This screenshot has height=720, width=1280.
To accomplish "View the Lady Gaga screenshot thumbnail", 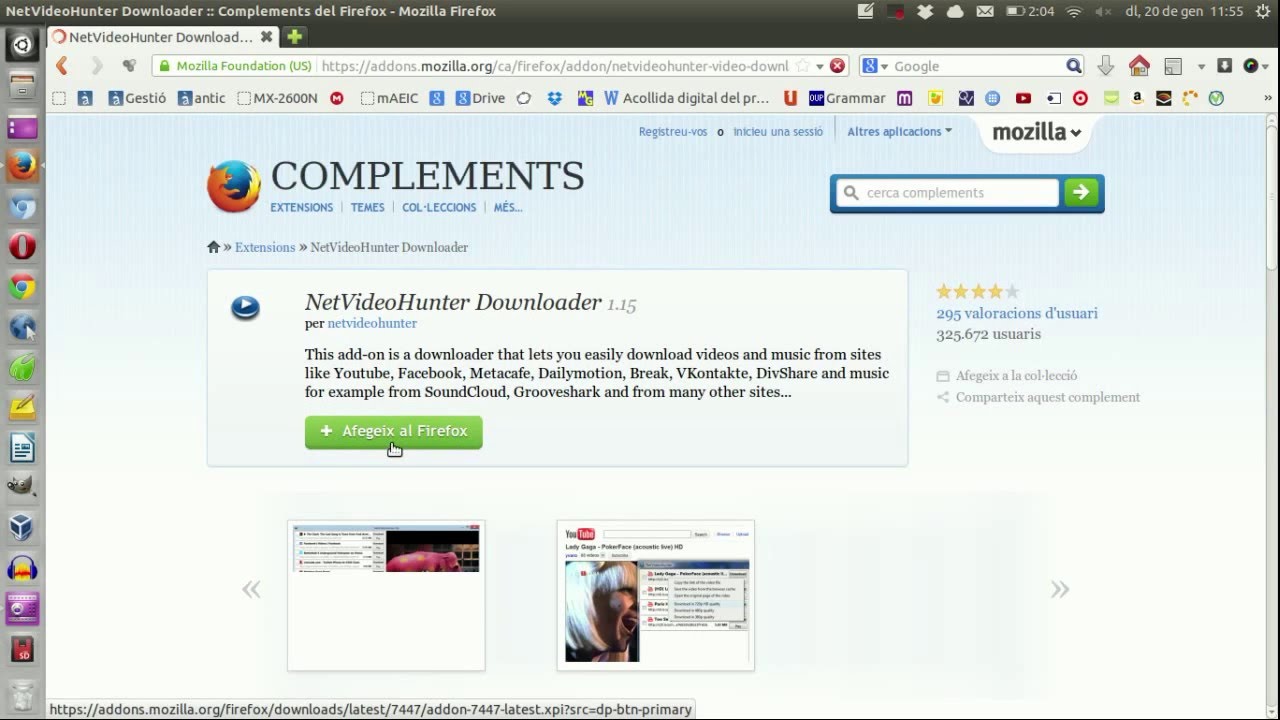I will pos(655,594).
